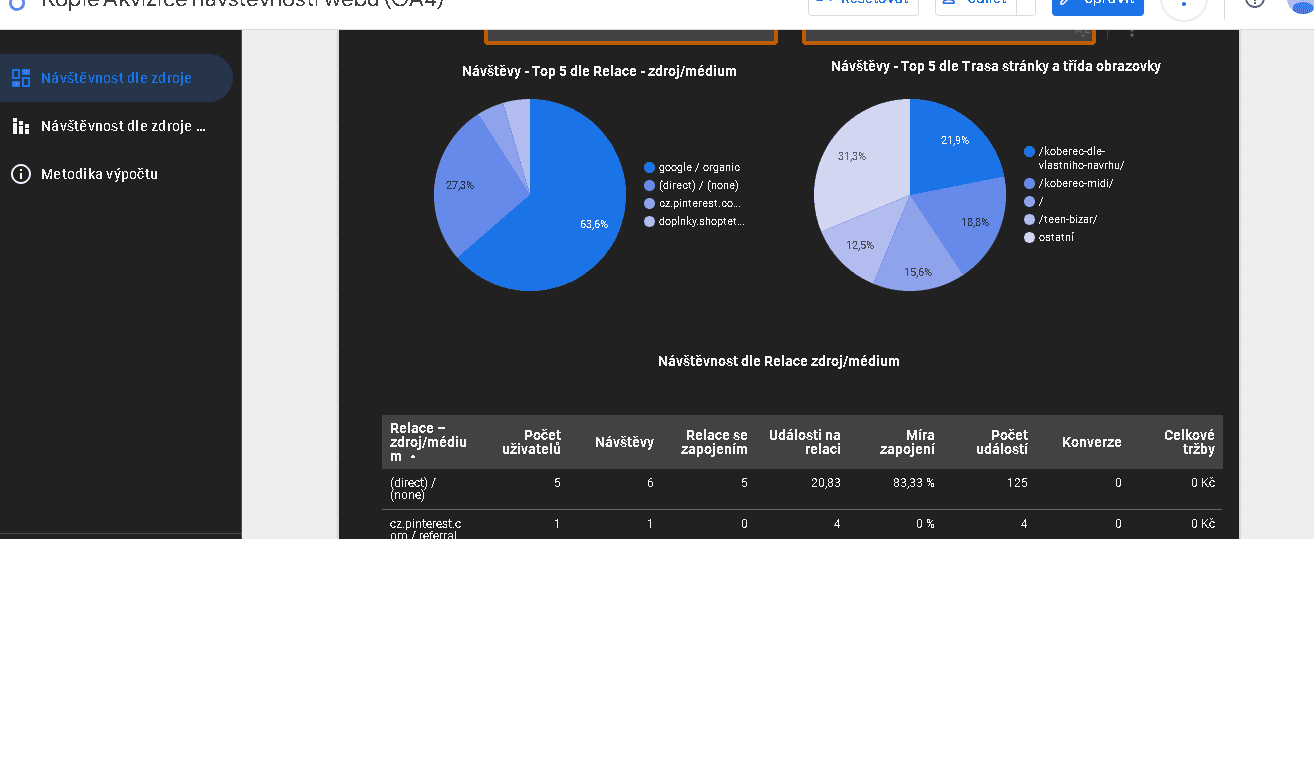This screenshot has height=784, width=1314.
Task: Click the dashboard icon beside Návštěvnost dle zdroje
Action: [20, 78]
